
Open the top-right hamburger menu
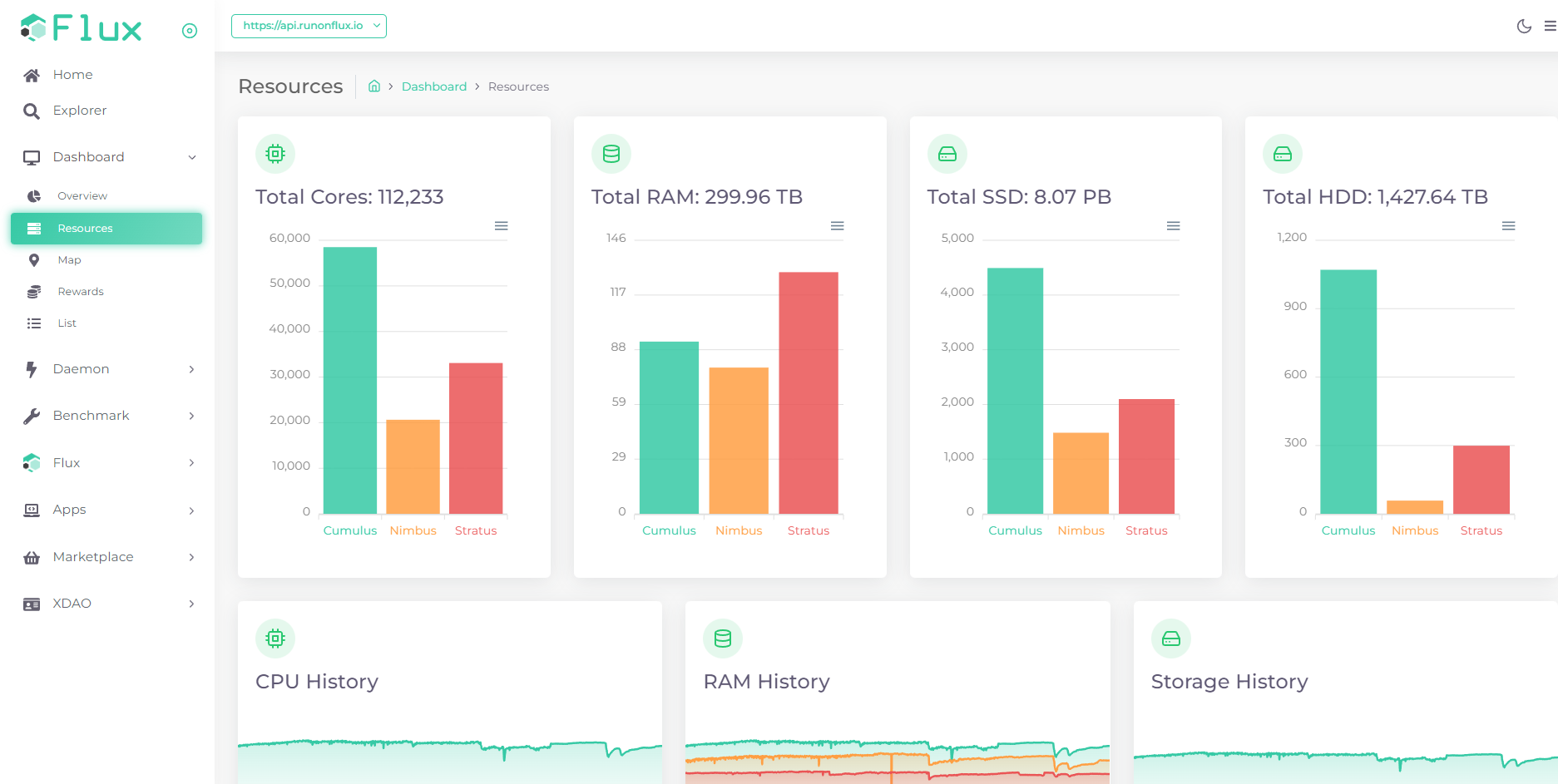click(x=1551, y=26)
